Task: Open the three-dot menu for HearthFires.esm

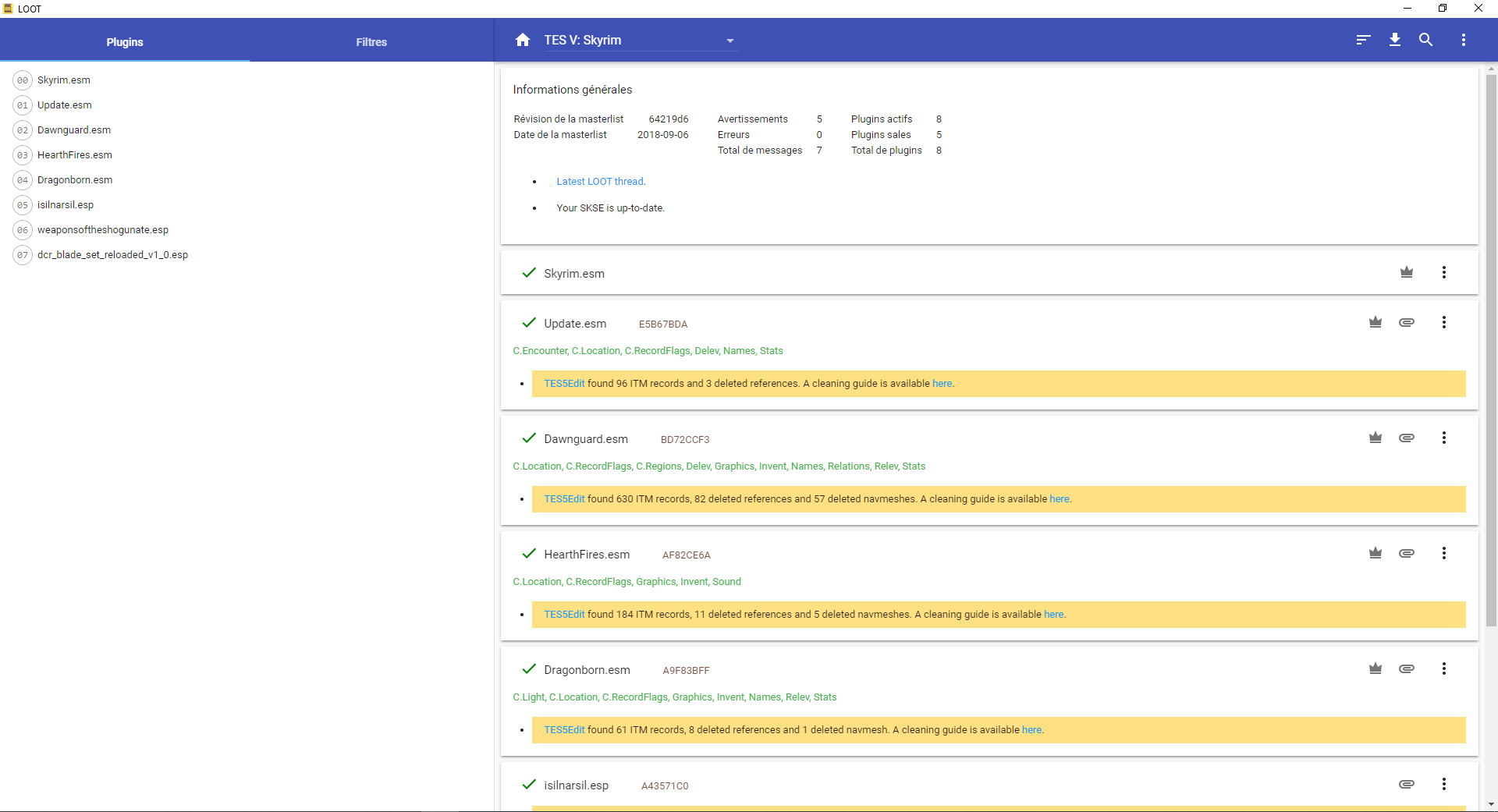Action: (1443, 553)
